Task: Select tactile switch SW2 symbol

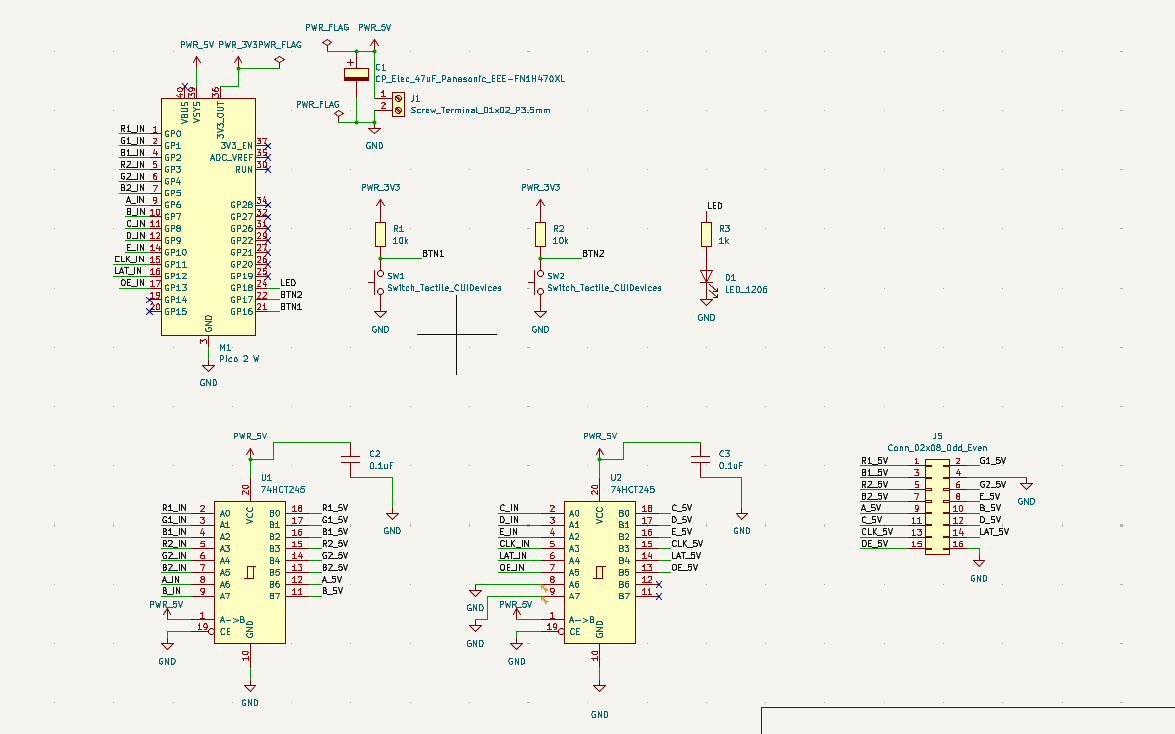Action: click(537, 283)
